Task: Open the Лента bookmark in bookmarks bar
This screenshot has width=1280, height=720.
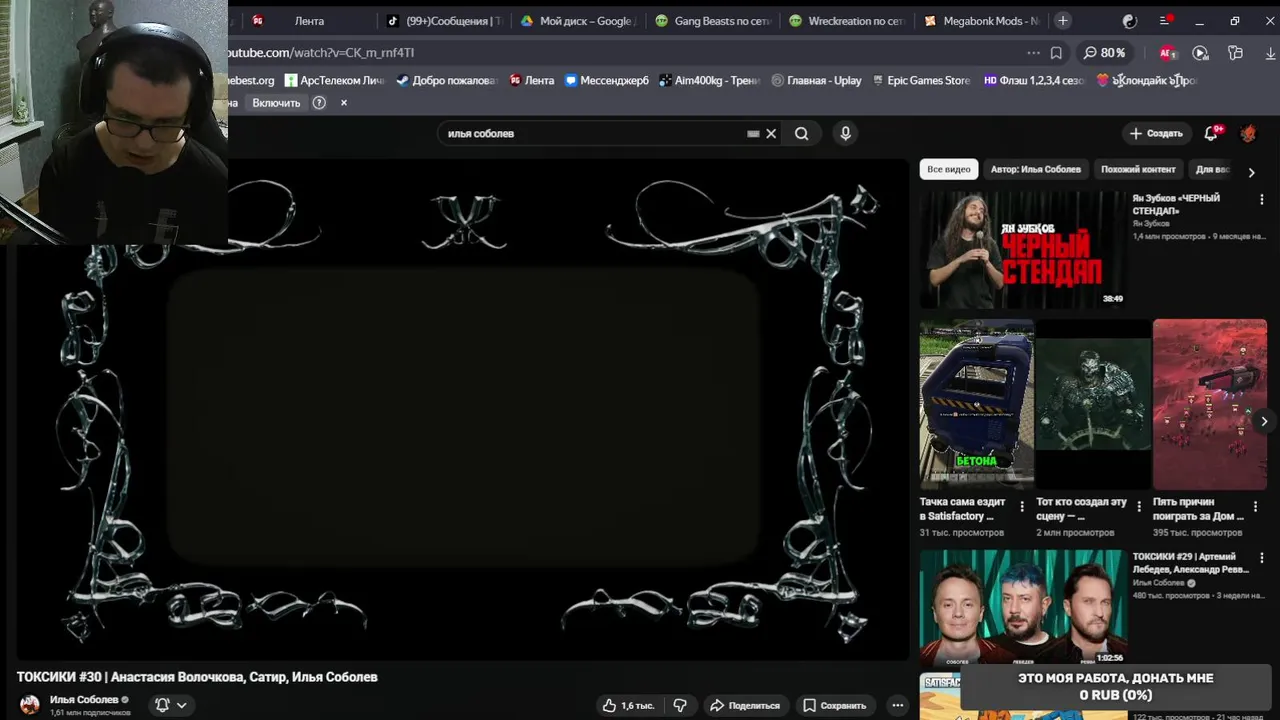Action: [x=532, y=80]
